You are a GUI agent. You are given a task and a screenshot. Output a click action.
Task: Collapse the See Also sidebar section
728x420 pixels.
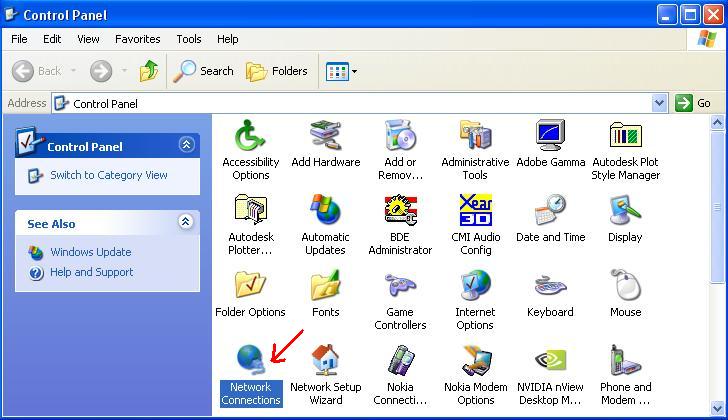click(186, 223)
